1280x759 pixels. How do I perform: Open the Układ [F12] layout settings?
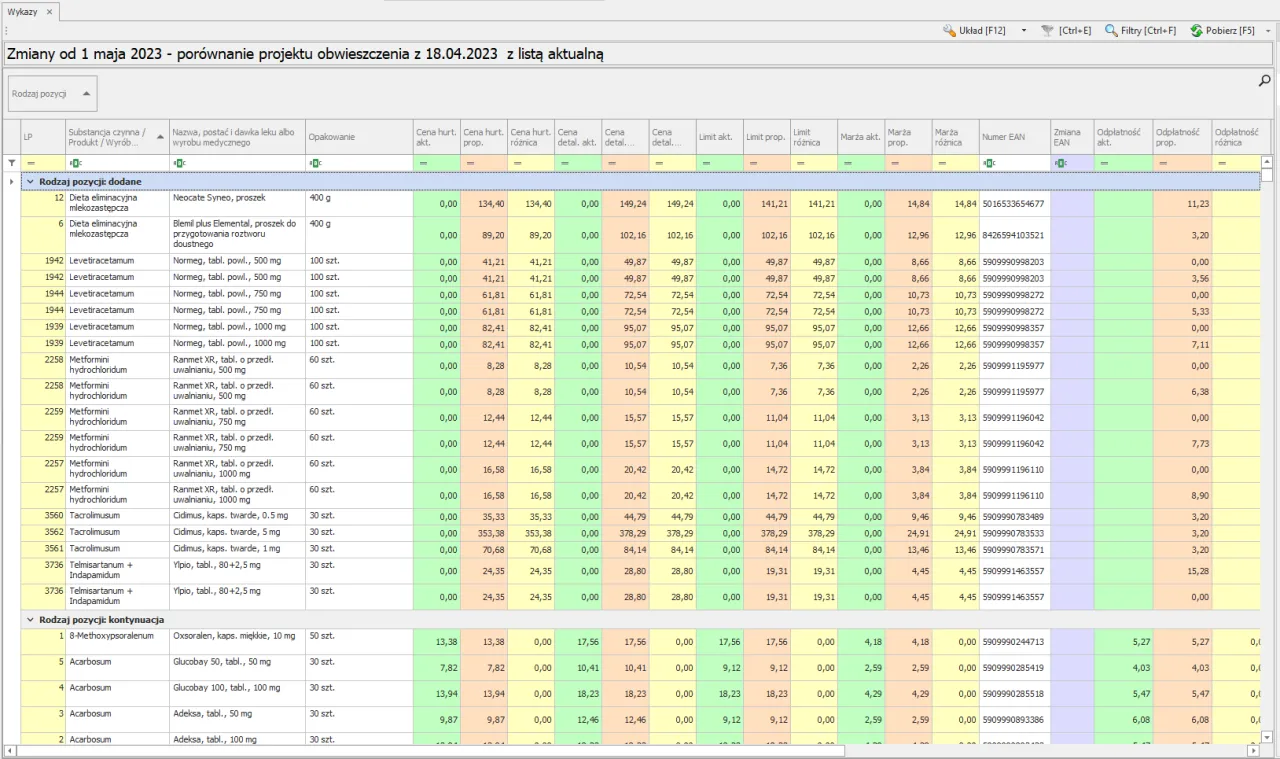pos(974,31)
